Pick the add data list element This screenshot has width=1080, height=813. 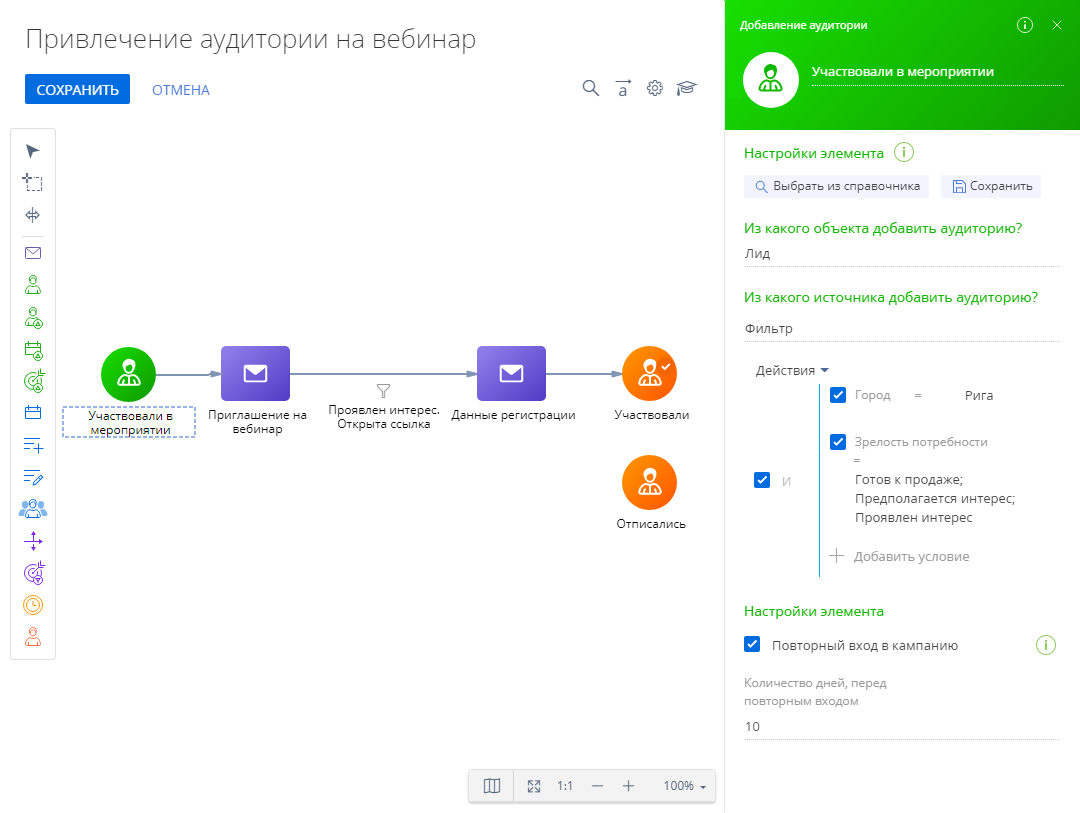[x=33, y=445]
